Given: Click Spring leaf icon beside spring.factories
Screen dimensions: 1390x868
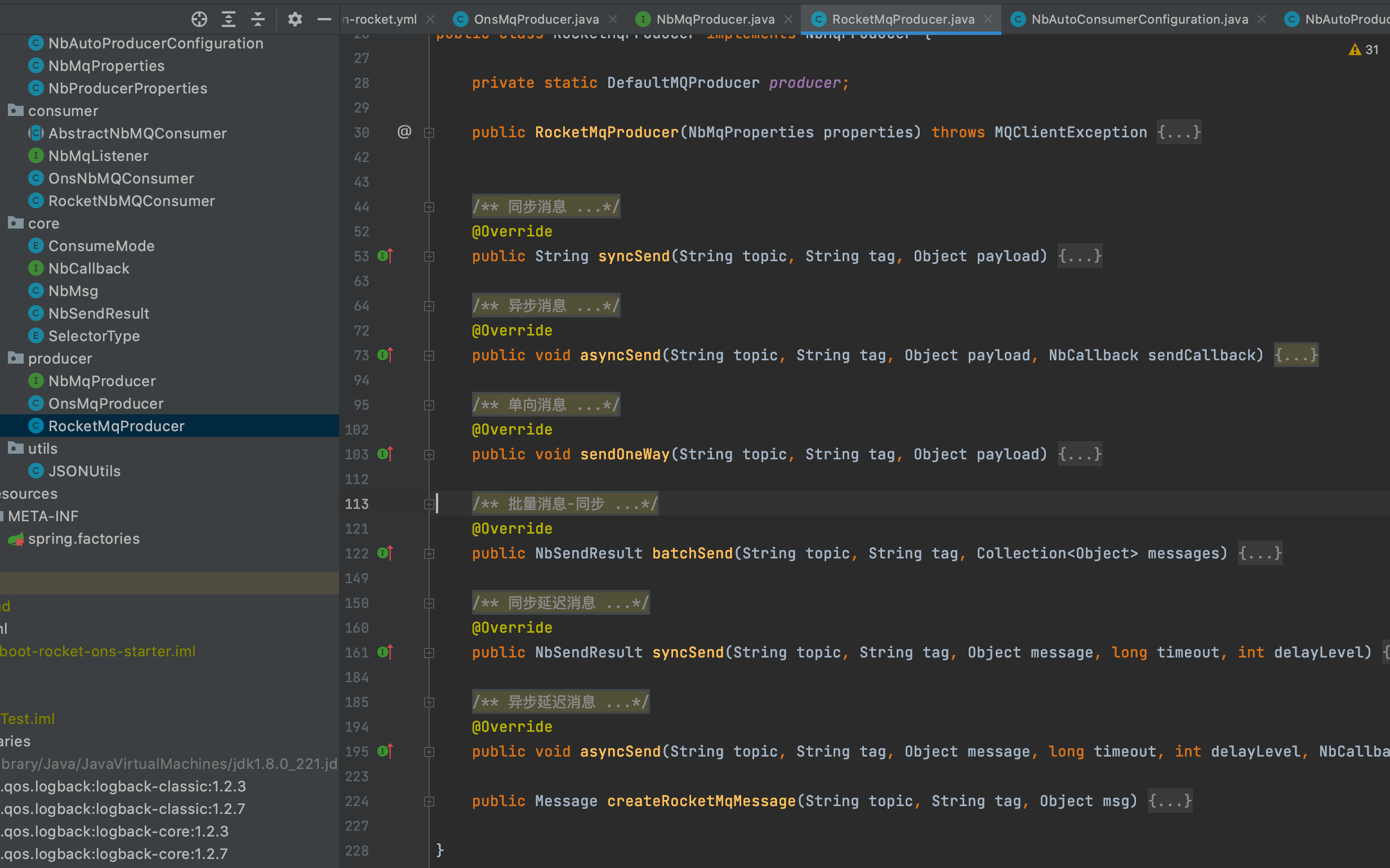Looking at the screenshot, I should click(16, 539).
